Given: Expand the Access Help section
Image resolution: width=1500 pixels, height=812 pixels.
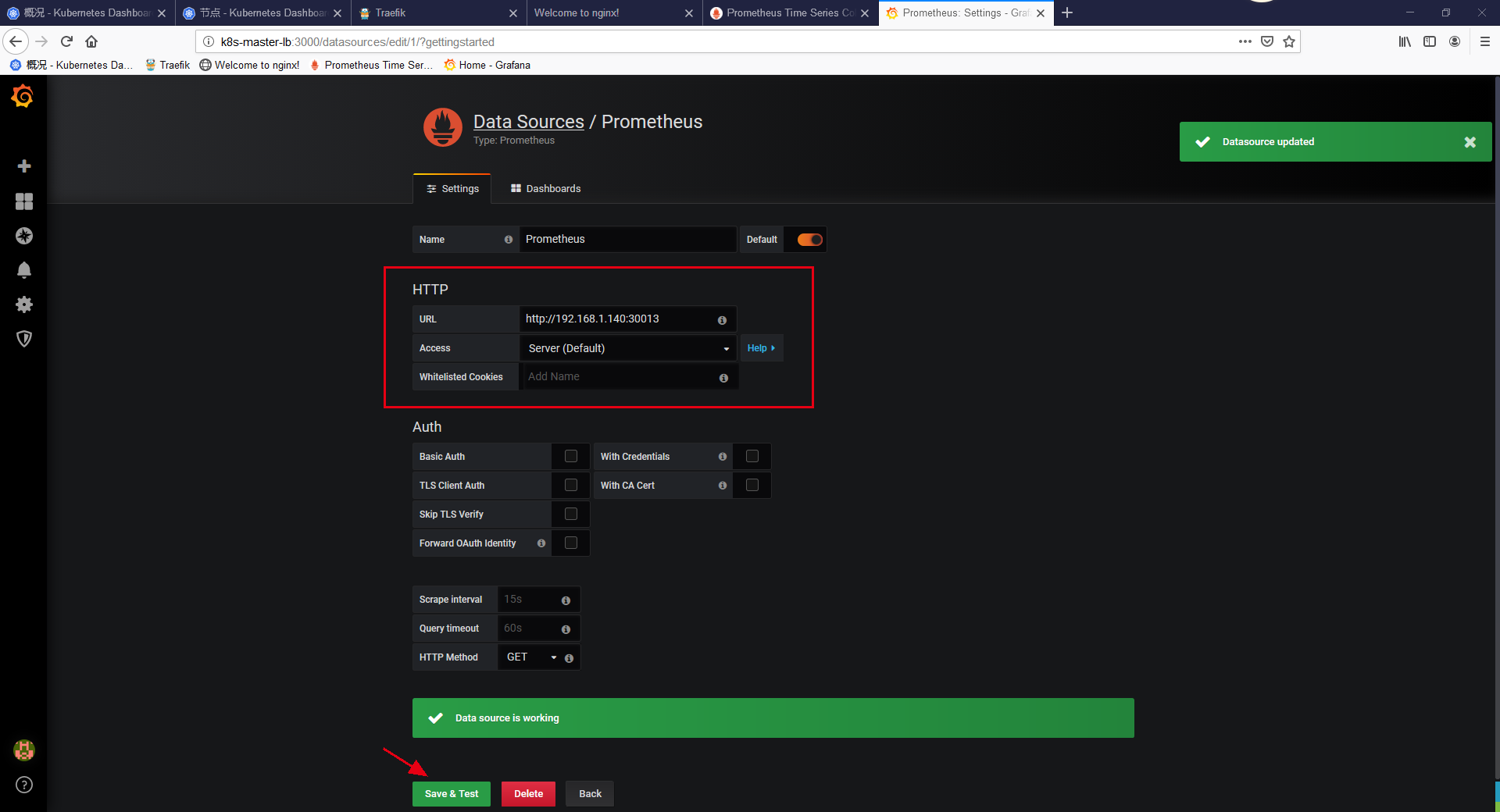Looking at the screenshot, I should click(x=762, y=348).
